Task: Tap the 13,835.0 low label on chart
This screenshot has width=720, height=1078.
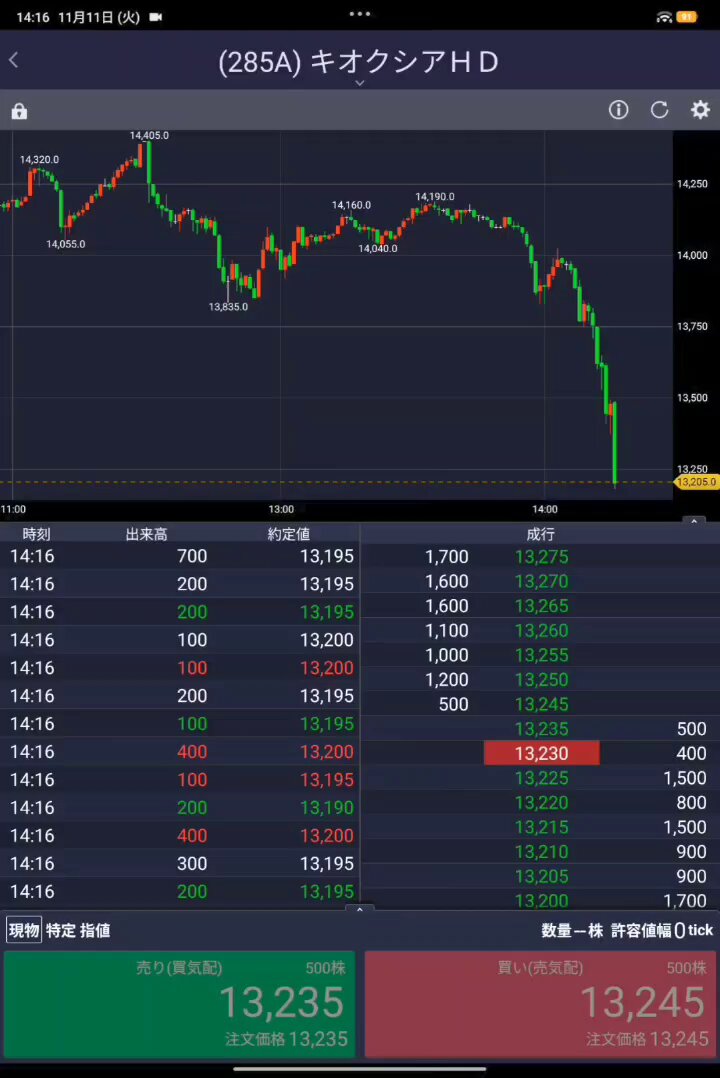Action: pyautogui.click(x=228, y=307)
